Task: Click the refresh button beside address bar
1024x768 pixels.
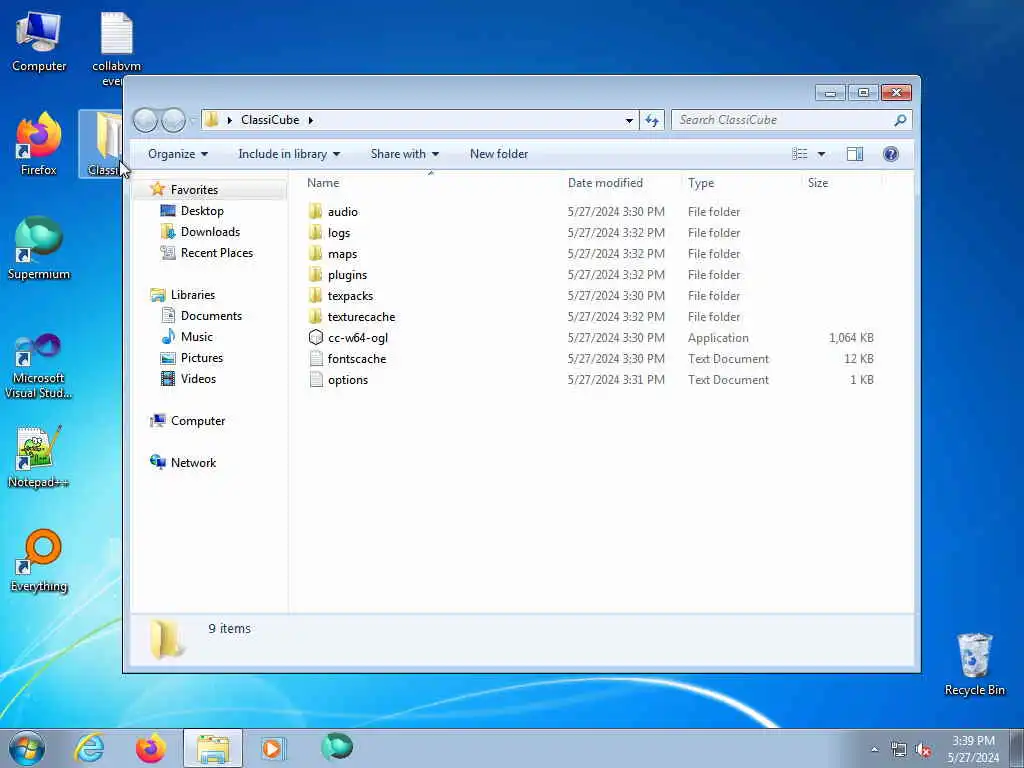Action: 652,120
